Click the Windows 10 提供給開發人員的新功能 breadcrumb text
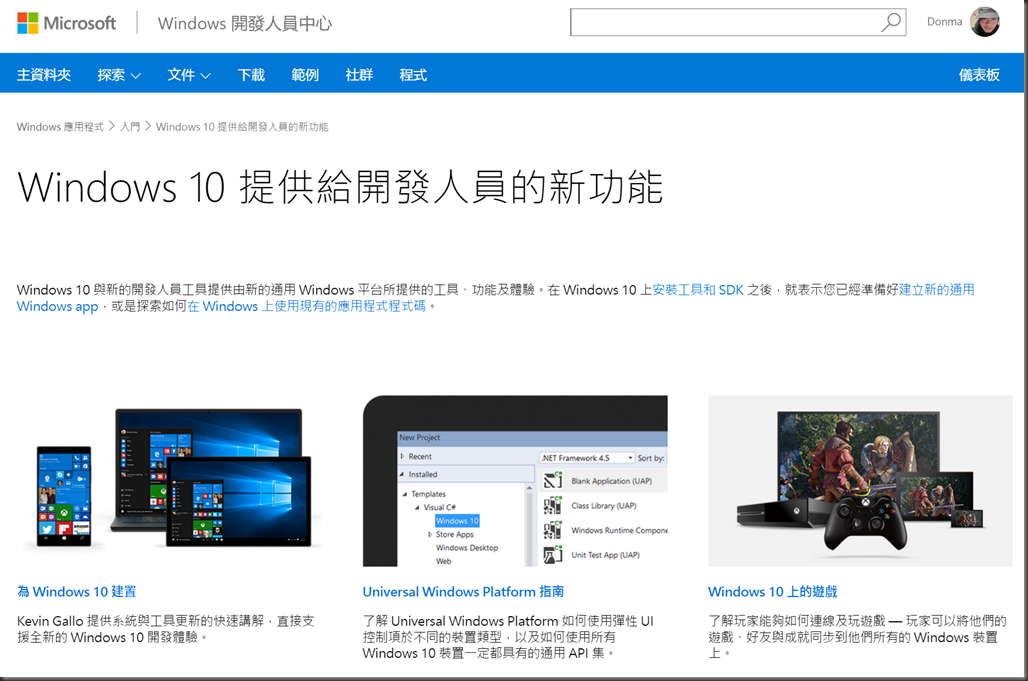The width and height of the screenshot is (1028, 681). click(242, 126)
